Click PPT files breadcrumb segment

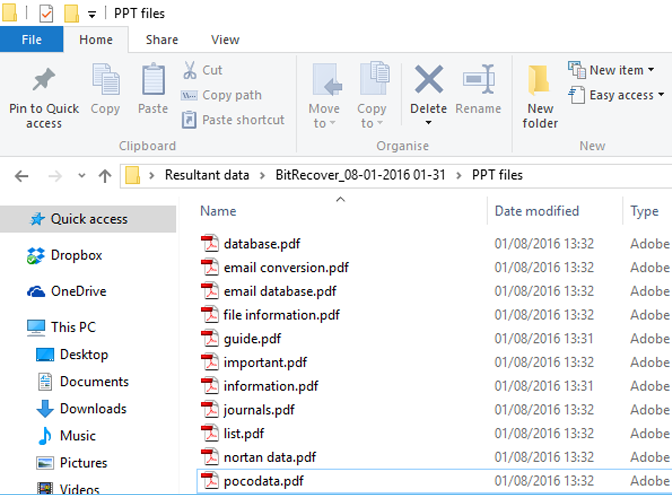(497, 175)
